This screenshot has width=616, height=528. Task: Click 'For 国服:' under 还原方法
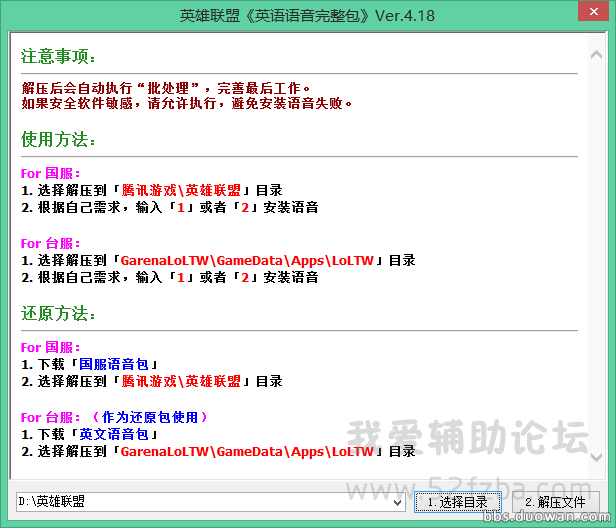[51, 347]
